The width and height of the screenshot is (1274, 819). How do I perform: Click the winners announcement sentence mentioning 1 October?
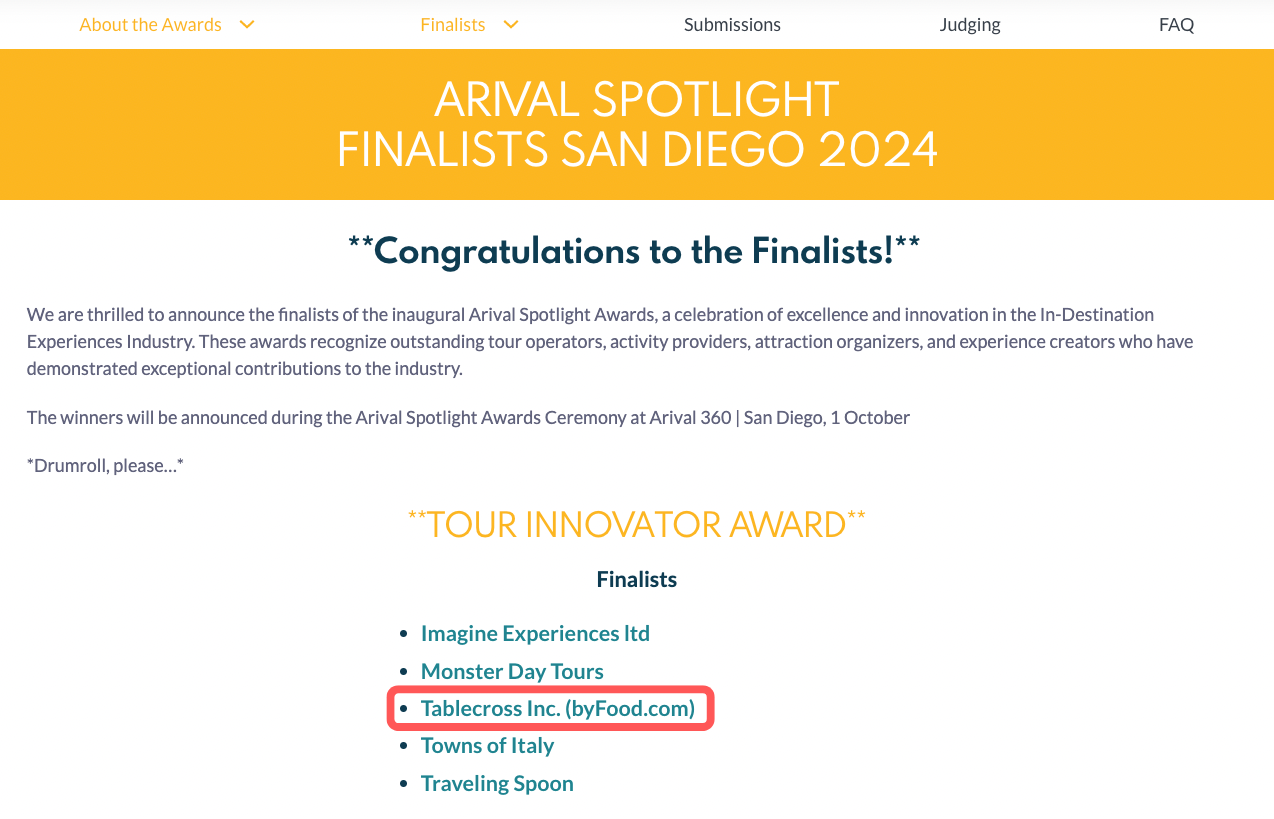click(468, 417)
